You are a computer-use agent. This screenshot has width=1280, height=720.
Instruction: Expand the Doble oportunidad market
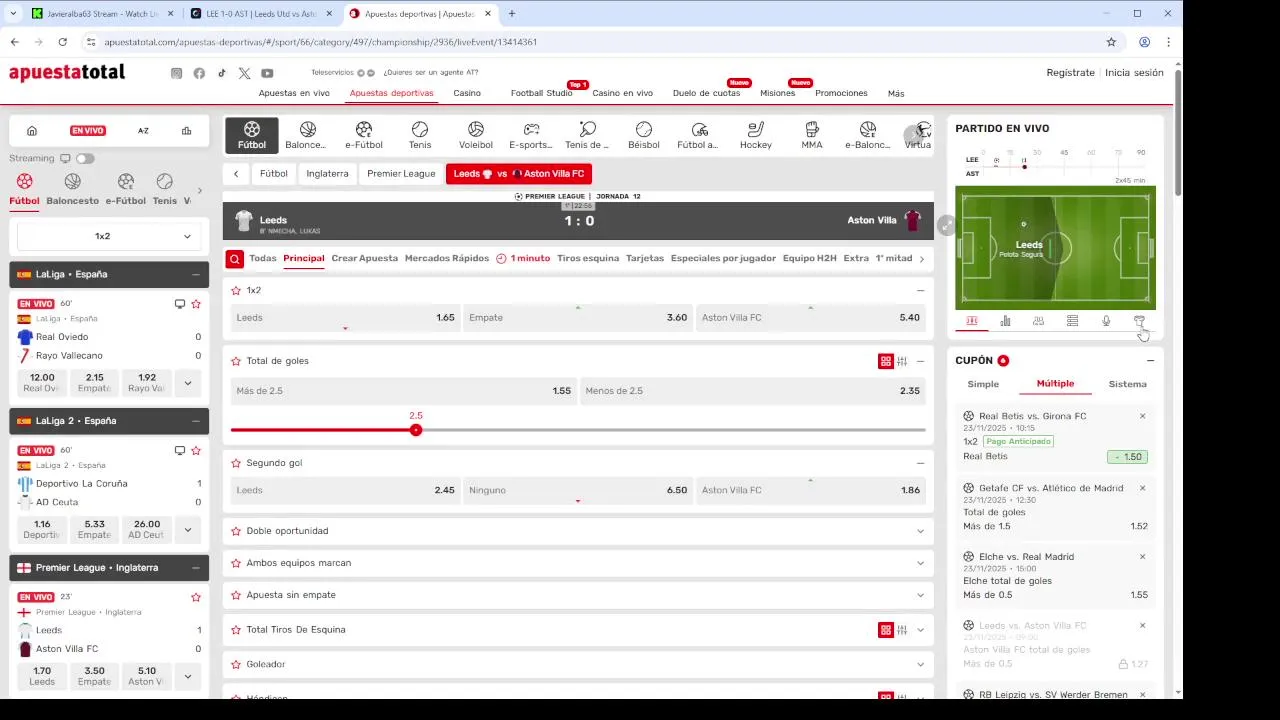tap(921, 531)
